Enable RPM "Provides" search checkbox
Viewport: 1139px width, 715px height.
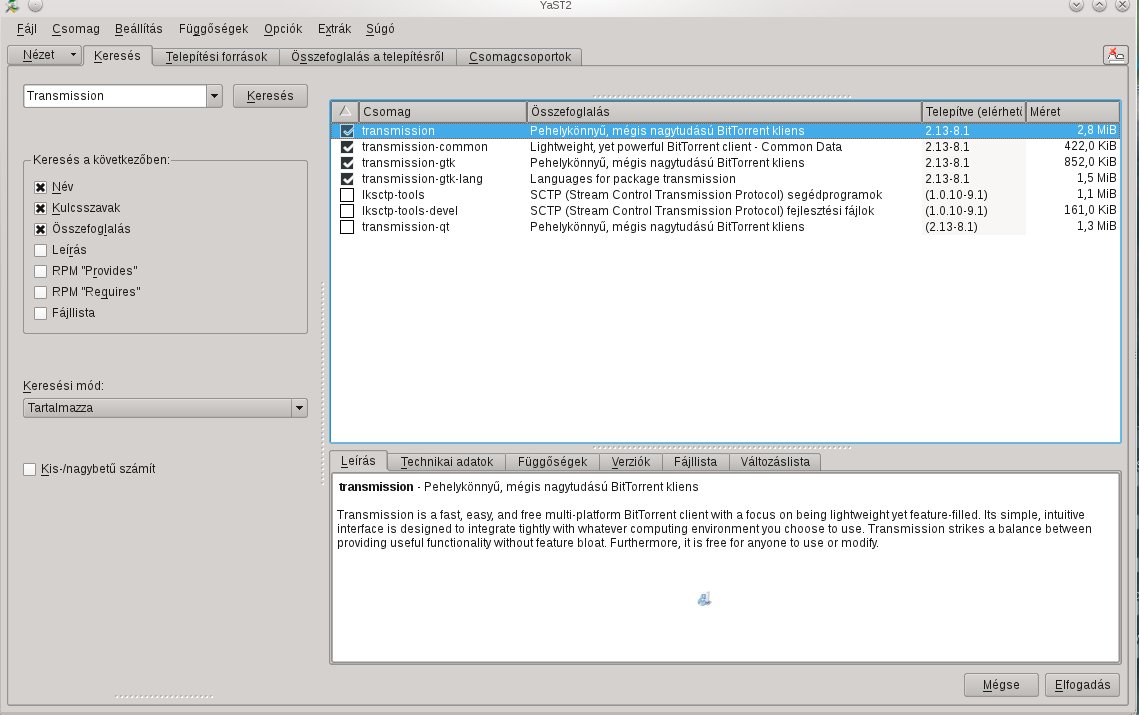tap(41, 272)
